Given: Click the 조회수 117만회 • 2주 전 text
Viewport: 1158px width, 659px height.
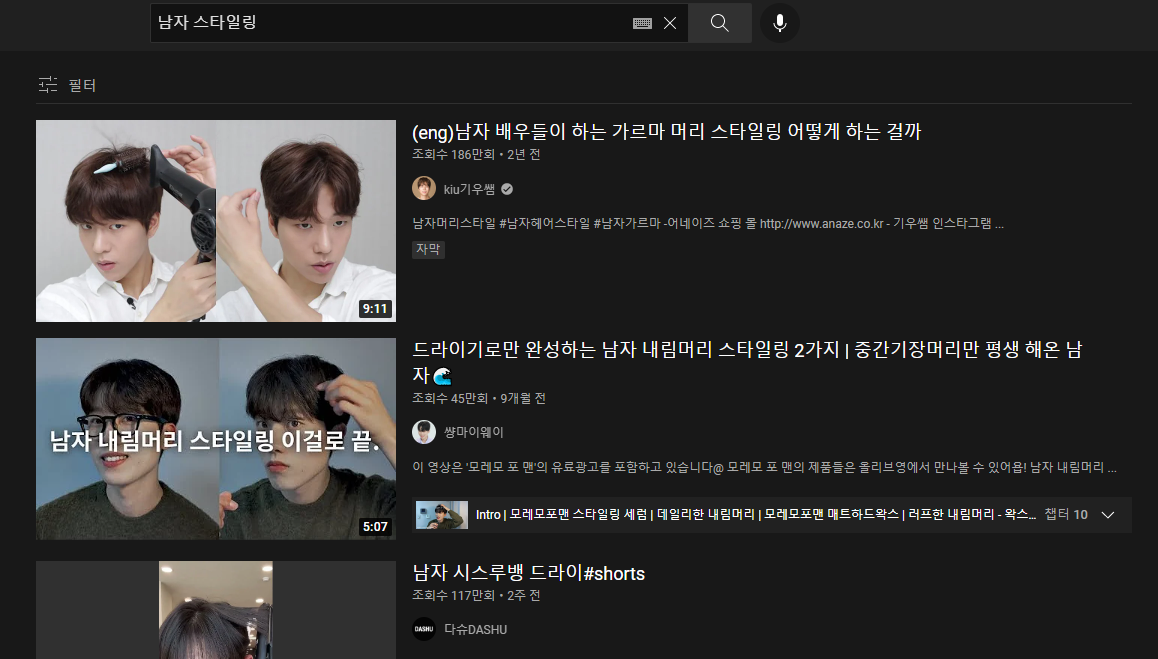Looking at the screenshot, I should (x=476, y=595).
